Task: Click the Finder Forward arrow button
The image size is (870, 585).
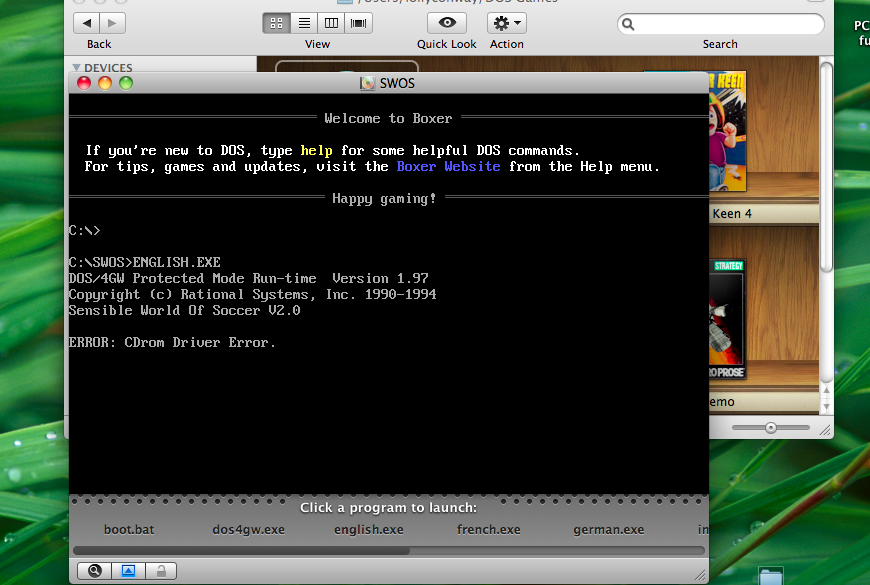Action: tap(113, 22)
